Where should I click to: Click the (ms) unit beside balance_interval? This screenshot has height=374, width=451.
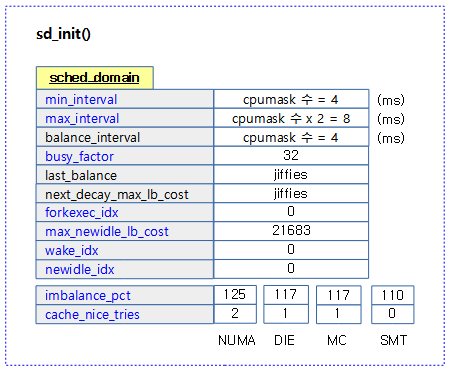(391, 138)
